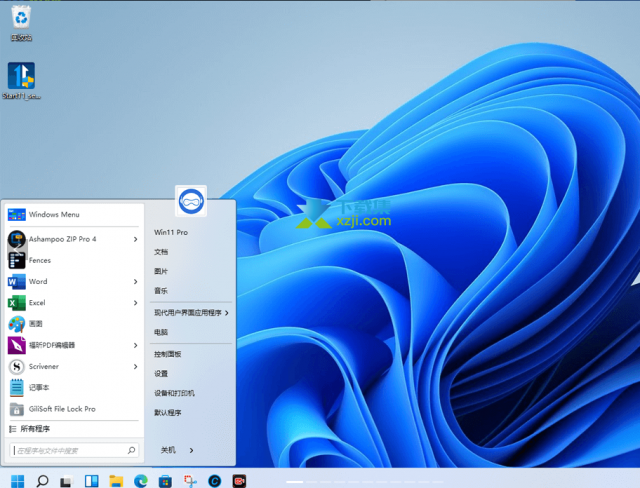Expand the Word recent files arrow
Viewport: 640px width, 488px height.
(136, 282)
